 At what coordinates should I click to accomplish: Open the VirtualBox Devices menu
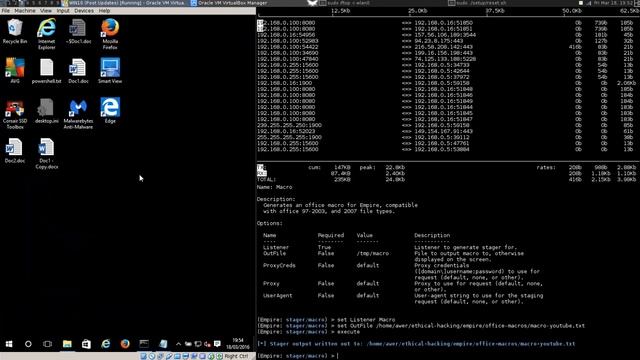84,11
